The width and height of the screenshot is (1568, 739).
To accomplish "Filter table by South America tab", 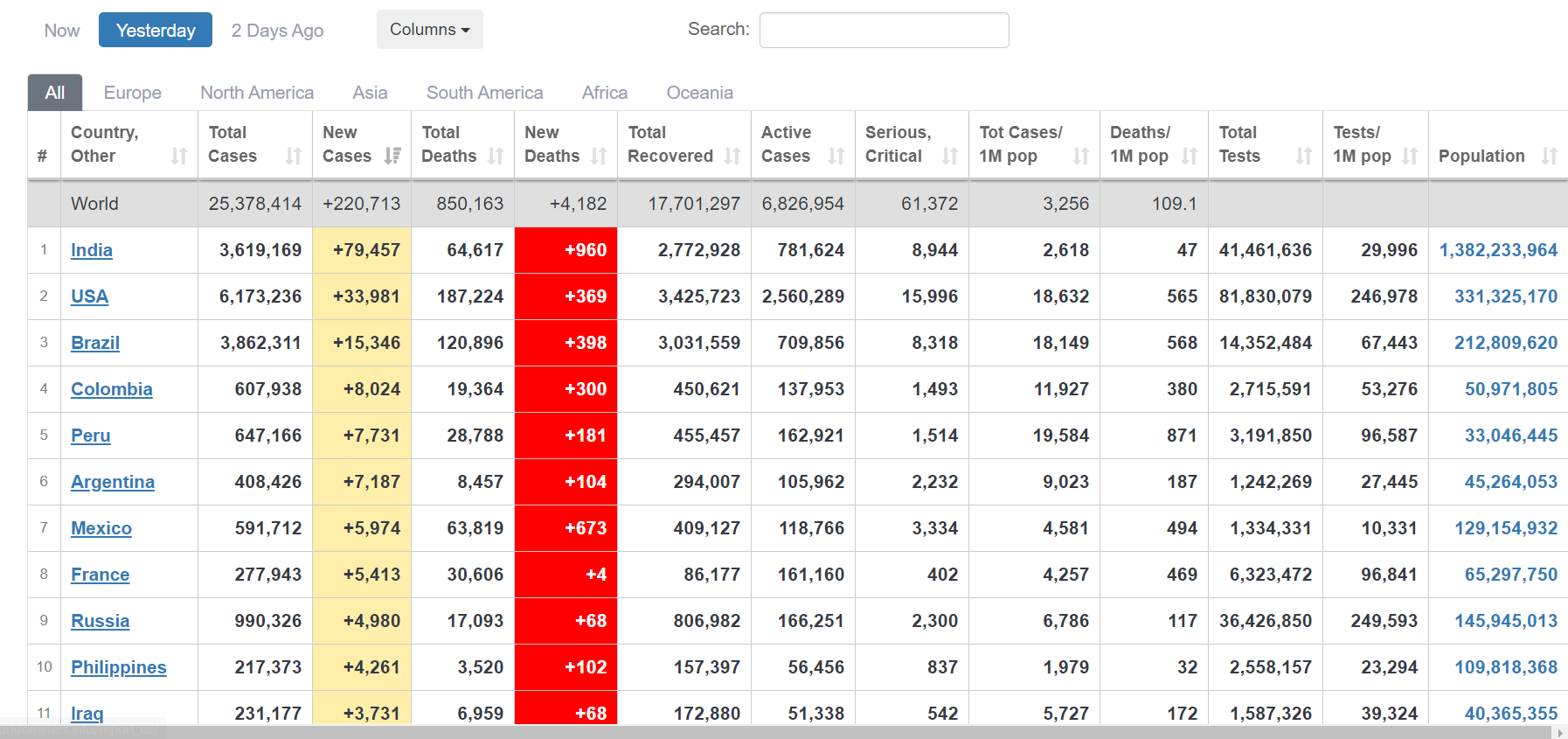I will (485, 93).
